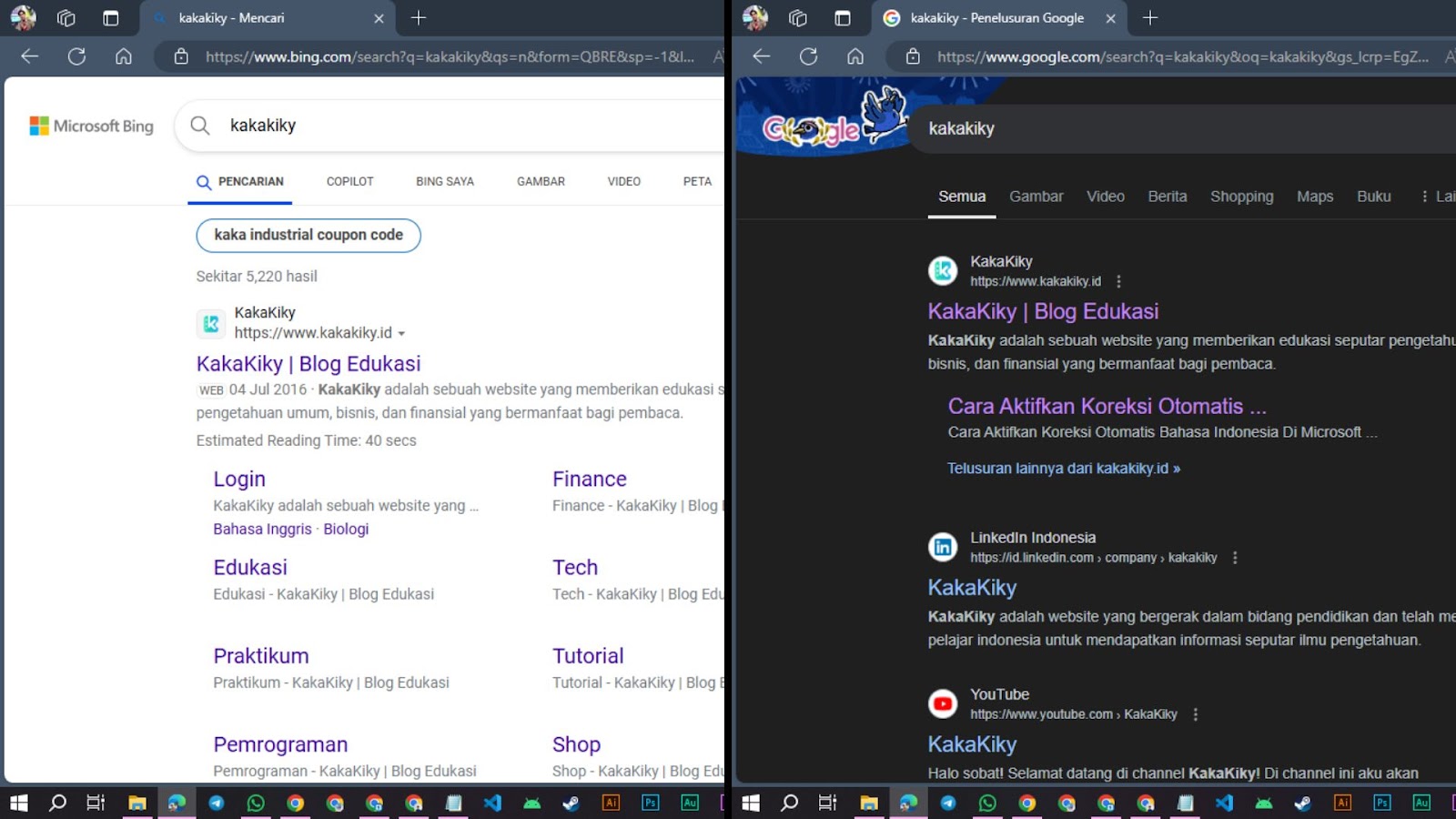Open File Explorer from the Google window's taskbar
The height and width of the screenshot is (819, 1456).
click(x=869, y=803)
